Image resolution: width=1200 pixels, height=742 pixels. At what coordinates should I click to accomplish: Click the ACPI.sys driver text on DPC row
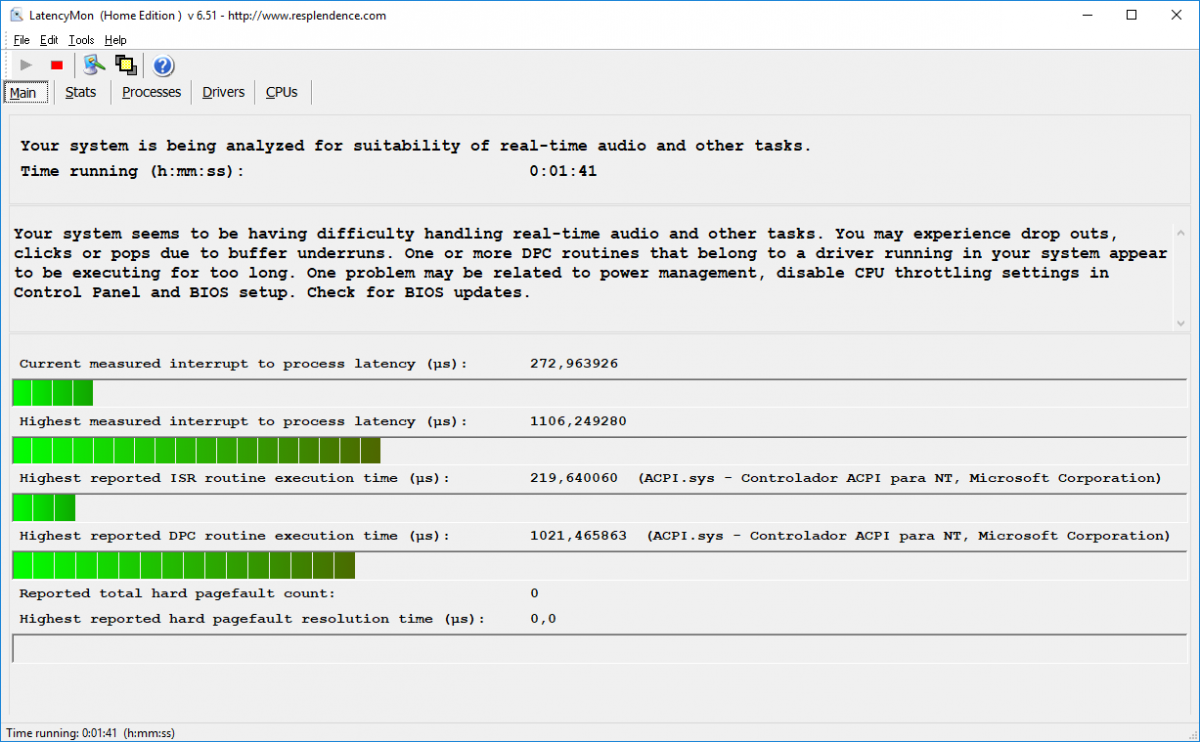(x=909, y=536)
